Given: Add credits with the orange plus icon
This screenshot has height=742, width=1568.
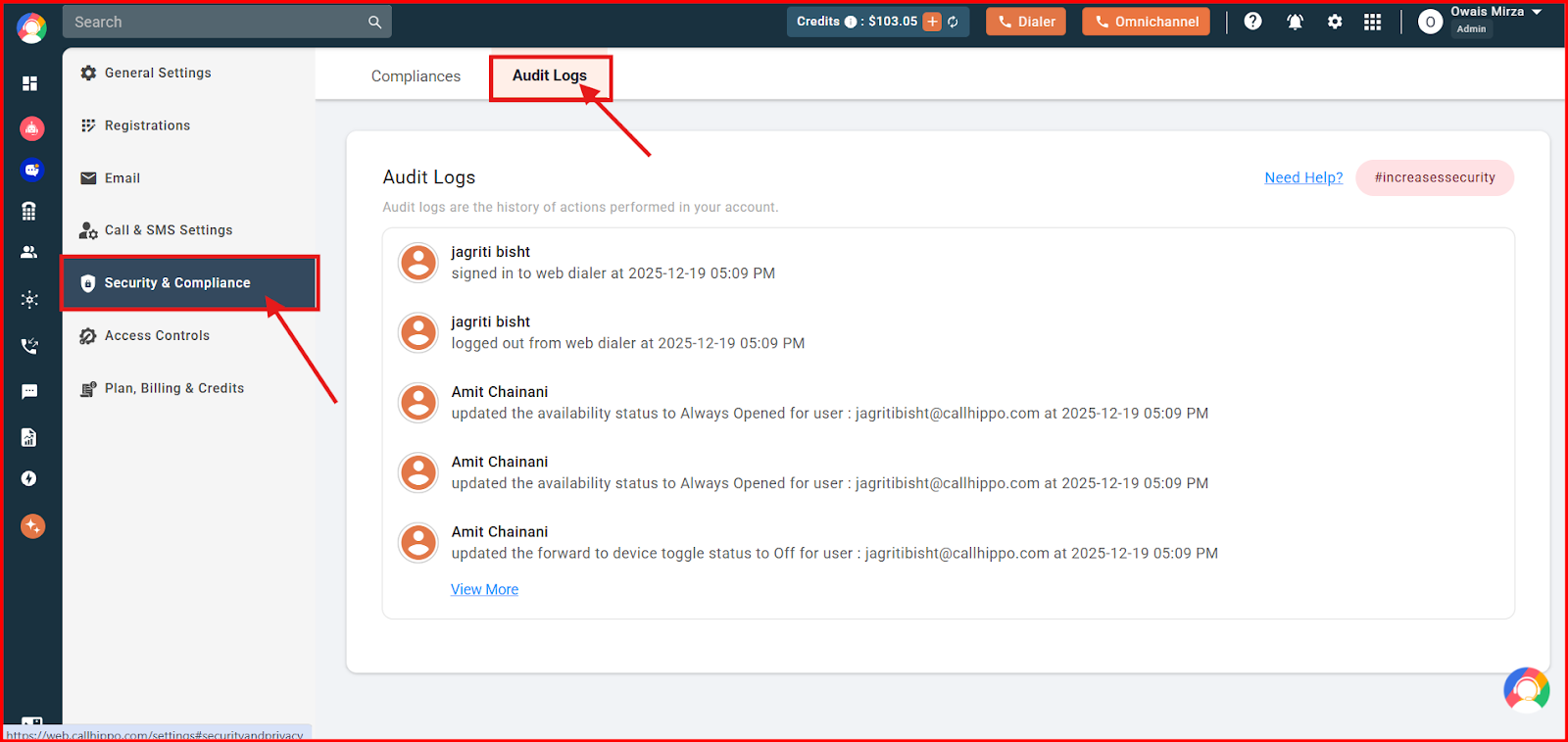Looking at the screenshot, I should point(932,22).
